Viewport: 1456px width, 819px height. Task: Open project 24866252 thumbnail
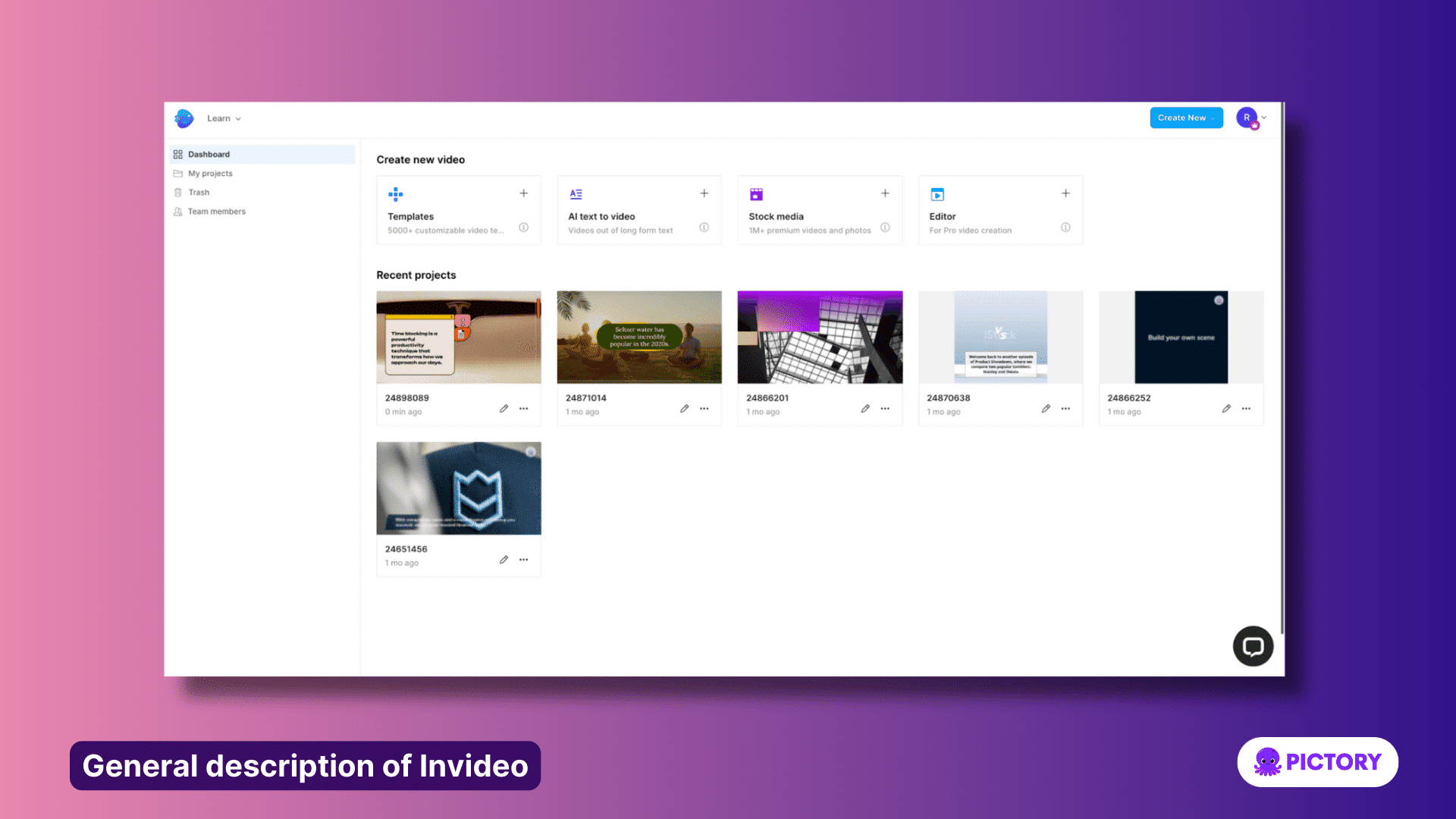pos(1181,337)
